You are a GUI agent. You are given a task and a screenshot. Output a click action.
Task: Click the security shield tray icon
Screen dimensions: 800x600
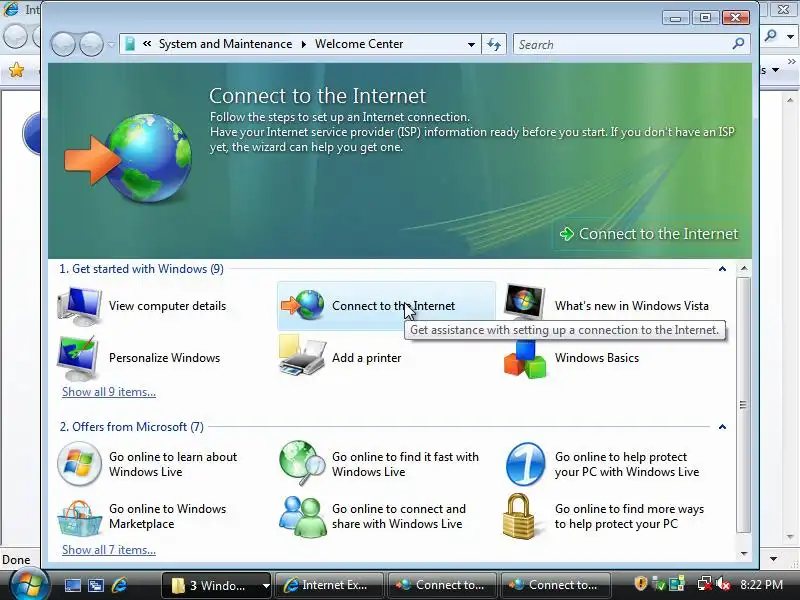click(640, 584)
